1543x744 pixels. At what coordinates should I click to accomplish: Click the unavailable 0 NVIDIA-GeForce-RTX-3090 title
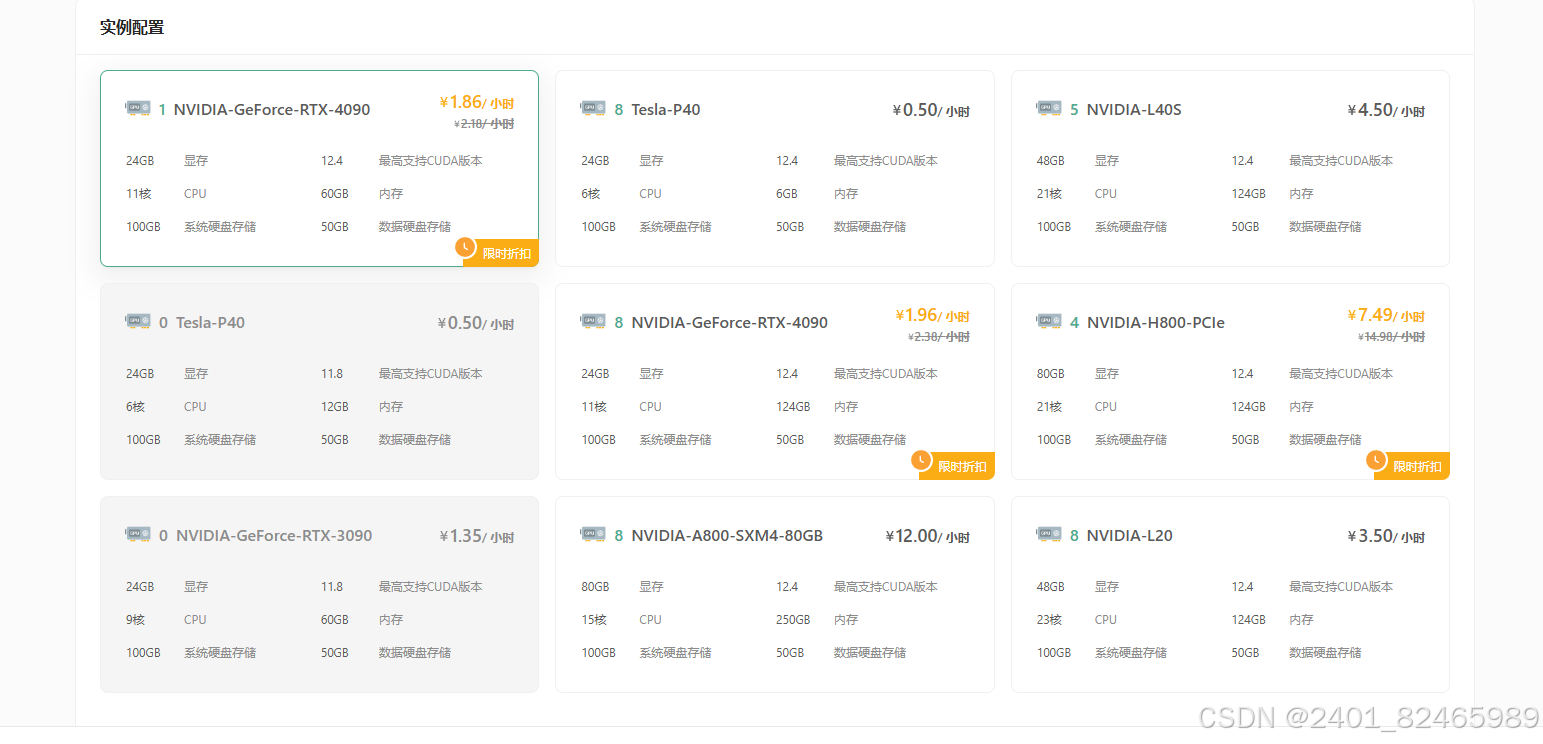[265, 536]
